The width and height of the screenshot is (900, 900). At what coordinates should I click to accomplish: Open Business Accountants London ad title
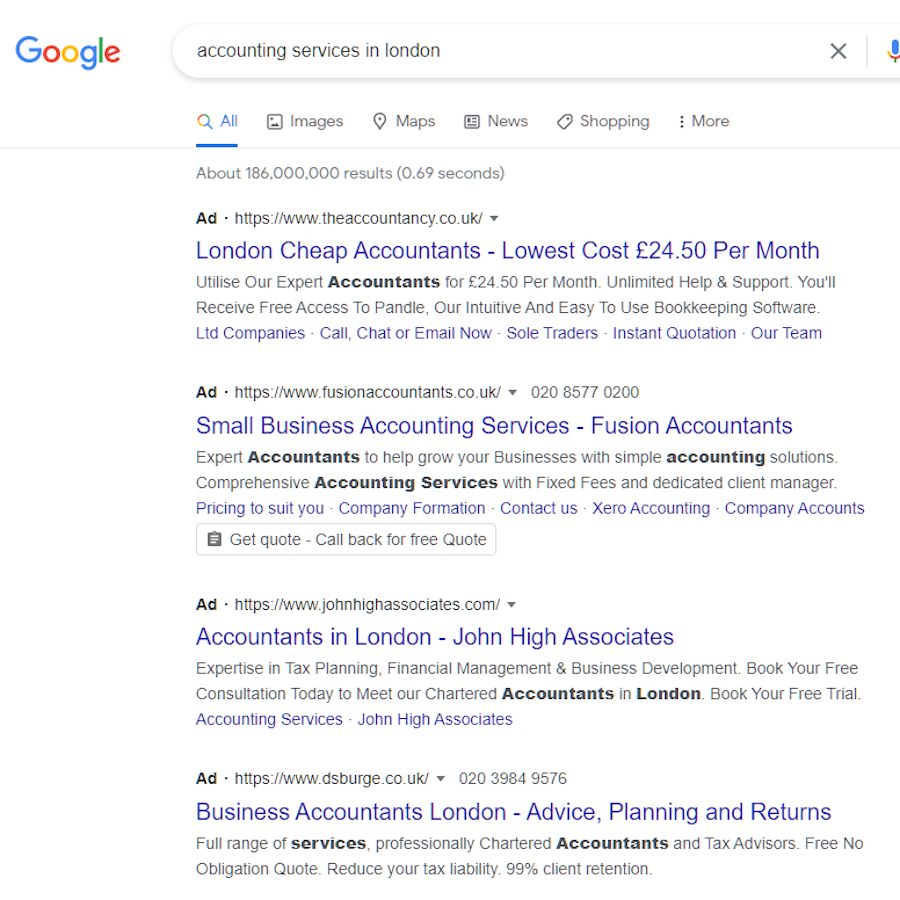(x=513, y=811)
